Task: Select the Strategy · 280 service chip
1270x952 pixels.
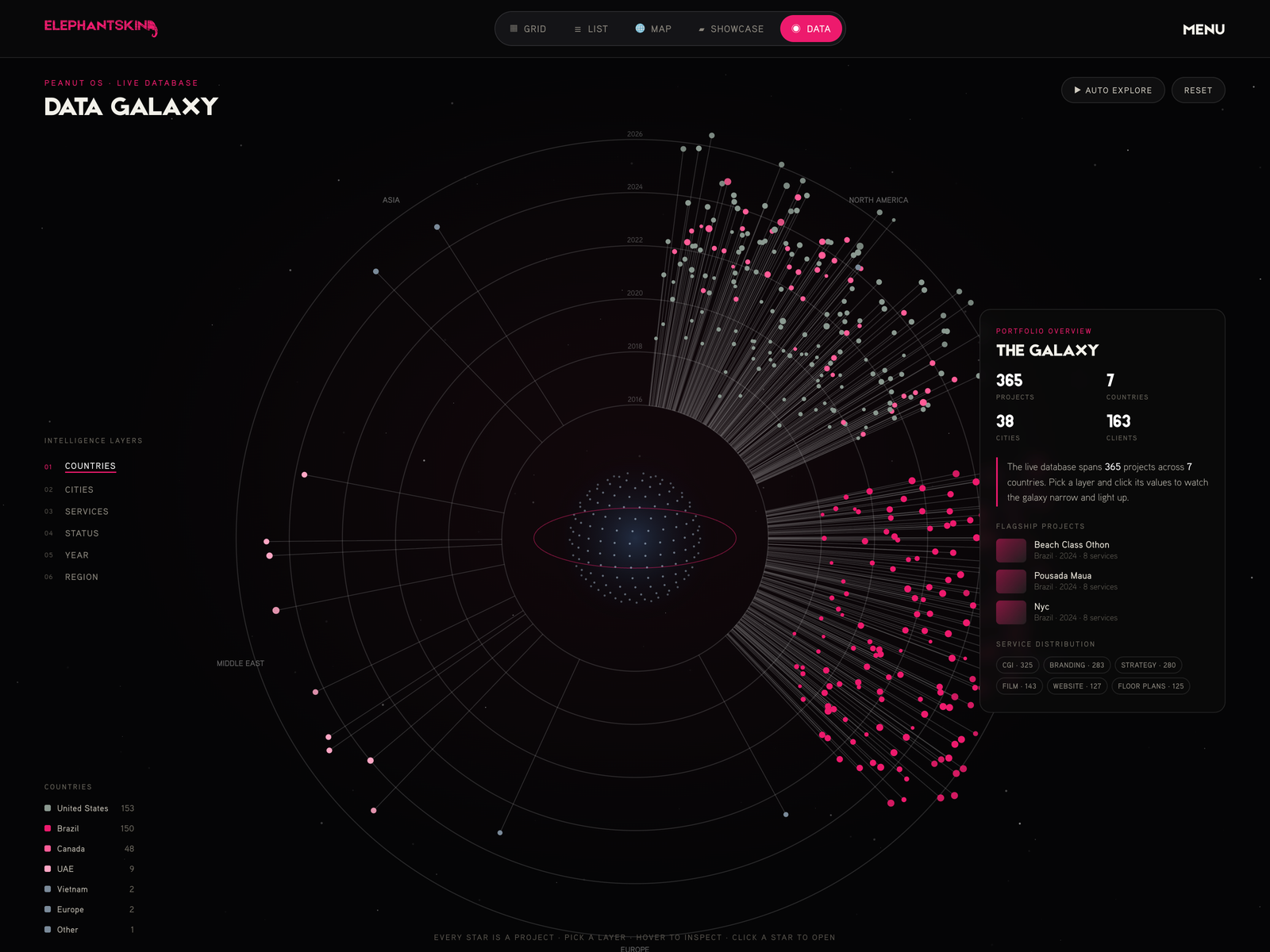Action: (1149, 665)
